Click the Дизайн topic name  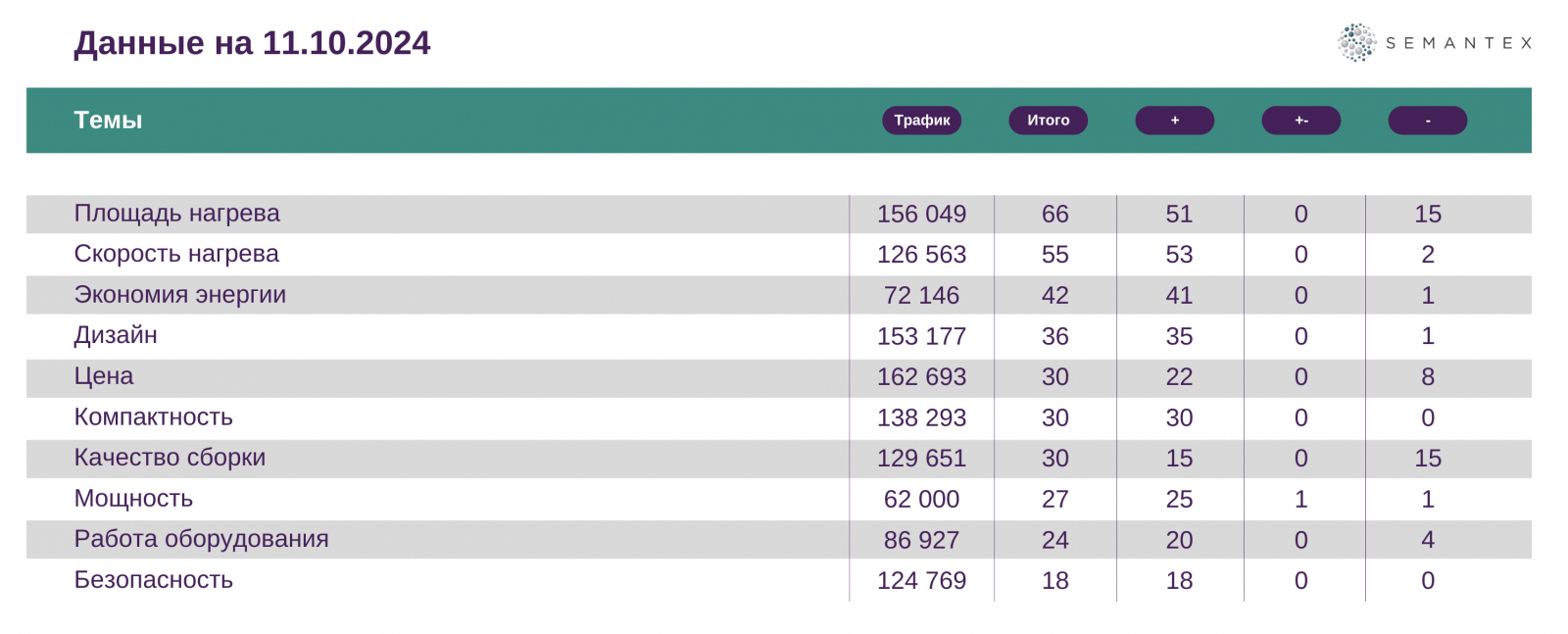point(116,335)
